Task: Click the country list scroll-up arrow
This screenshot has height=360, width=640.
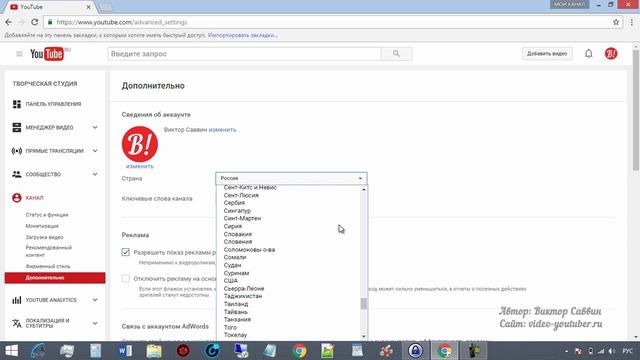Action: coord(364,189)
